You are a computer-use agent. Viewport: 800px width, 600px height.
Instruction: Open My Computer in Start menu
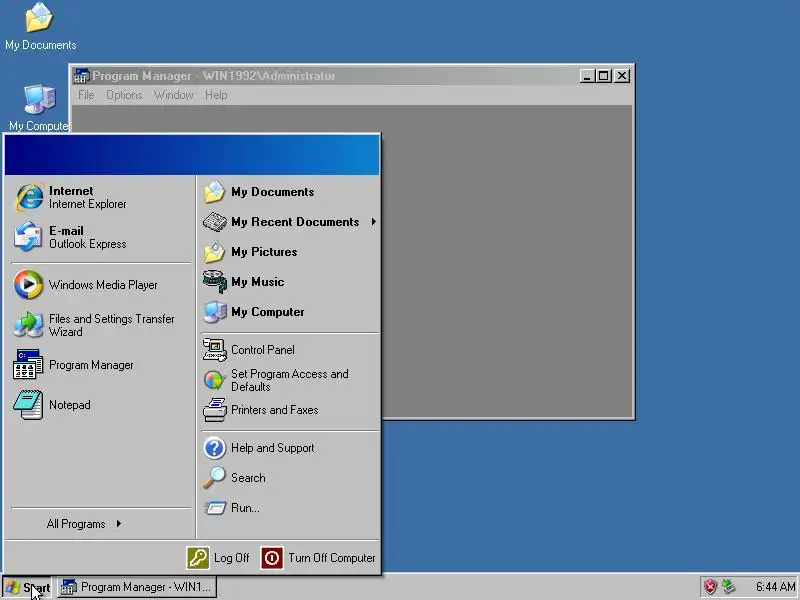[290, 312]
